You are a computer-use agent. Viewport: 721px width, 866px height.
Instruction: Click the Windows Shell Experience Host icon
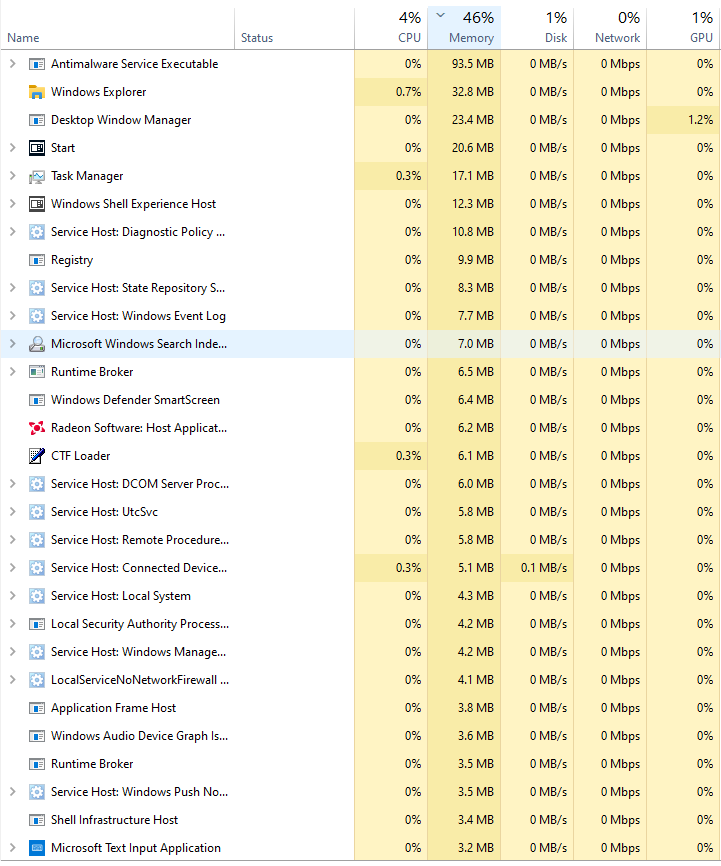36,204
